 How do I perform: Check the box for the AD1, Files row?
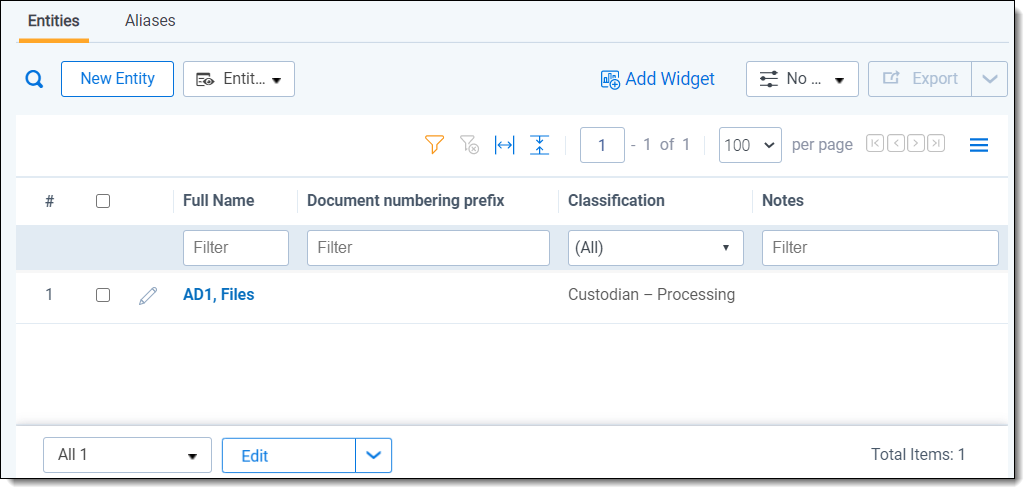point(103,295)
